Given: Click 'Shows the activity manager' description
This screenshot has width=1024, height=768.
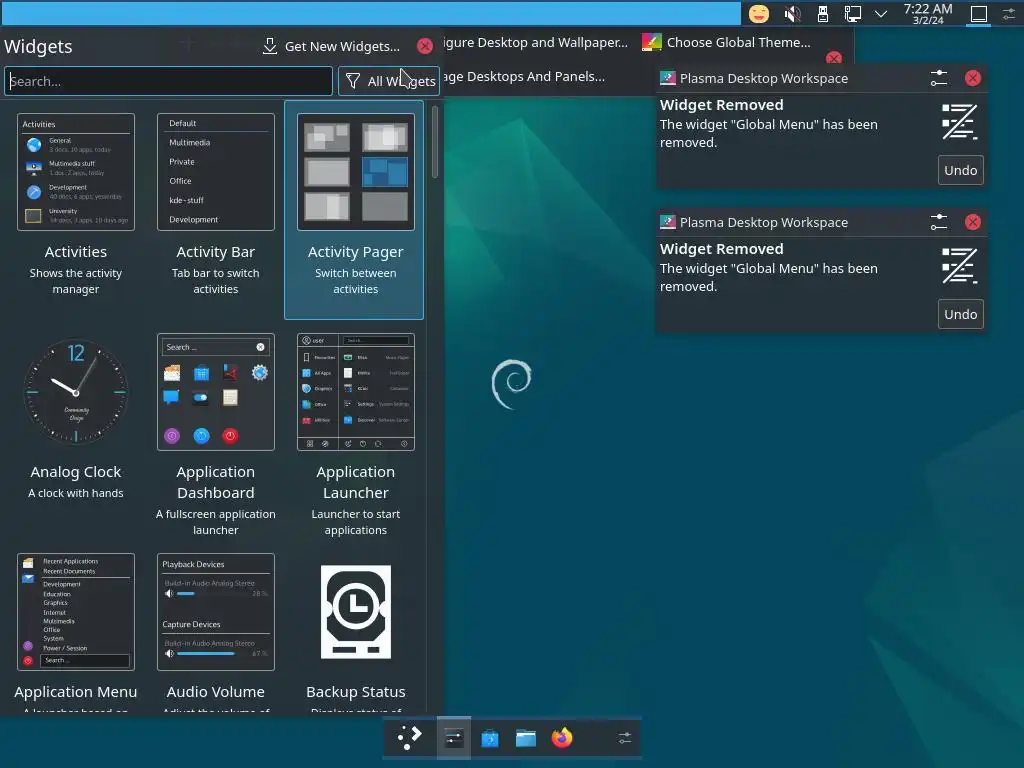Looking at the screenshot, I should (76, 281).
